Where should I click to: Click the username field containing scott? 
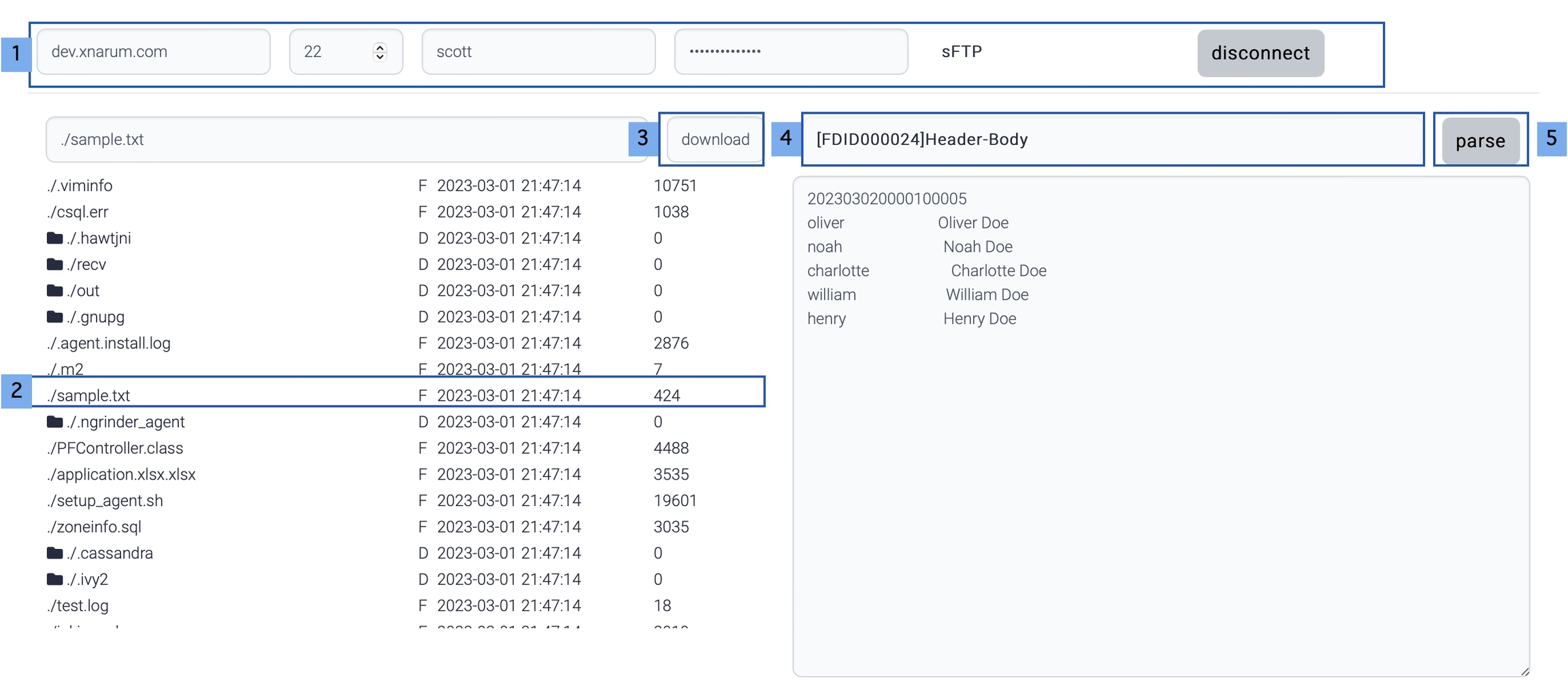[538, 52]
